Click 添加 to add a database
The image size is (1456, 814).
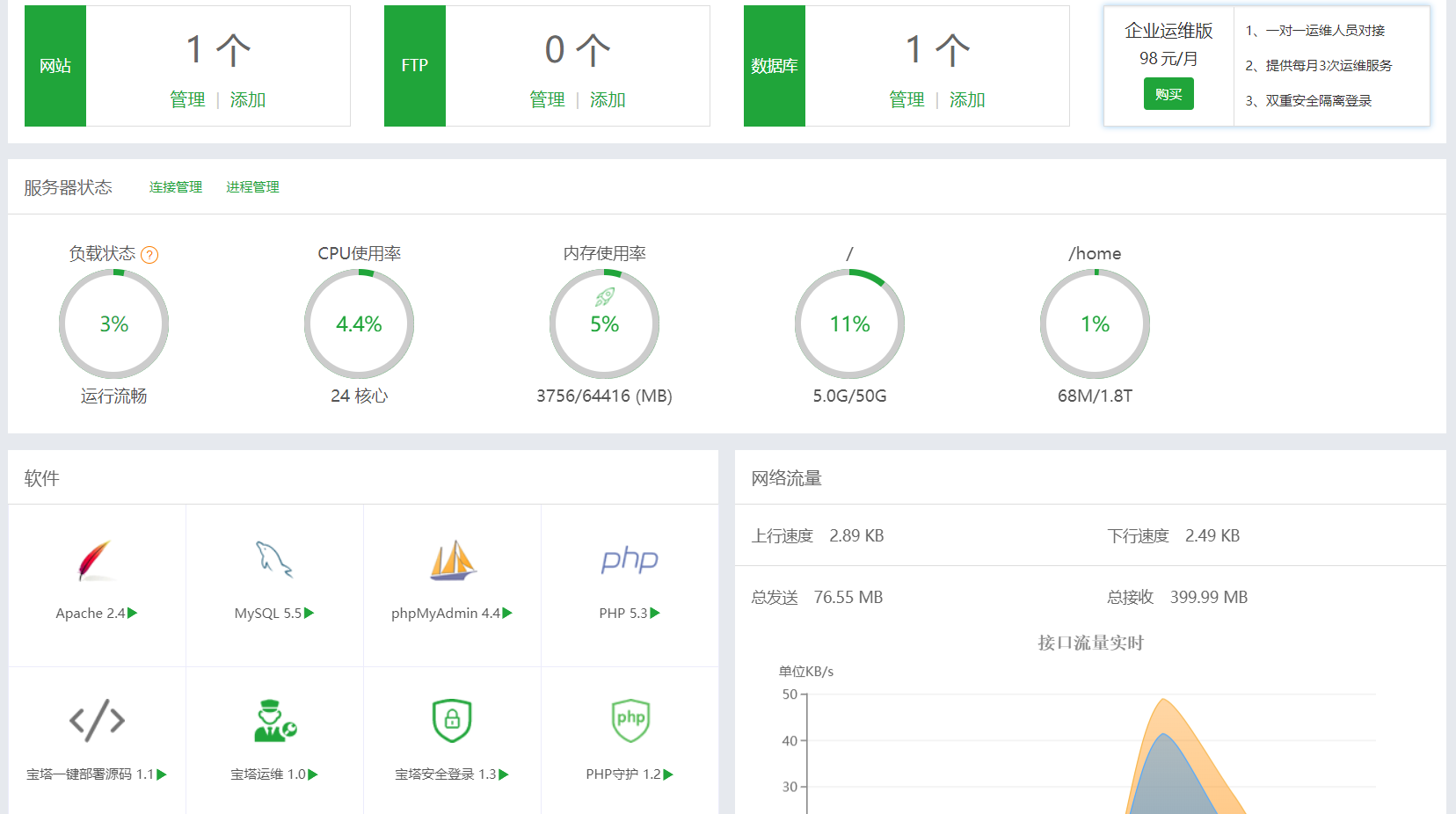pos(967,100)
